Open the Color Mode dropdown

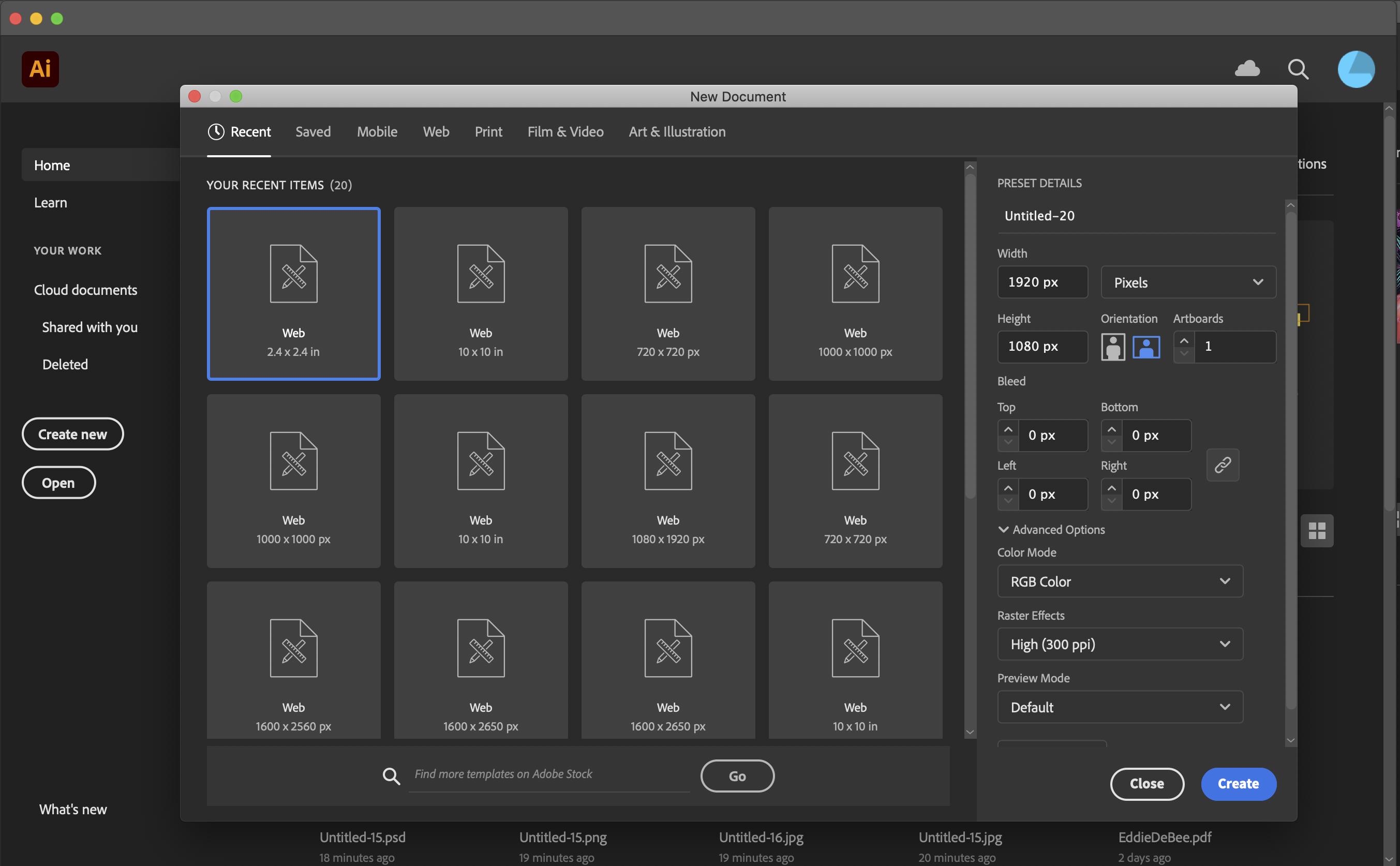point(1118,580)
